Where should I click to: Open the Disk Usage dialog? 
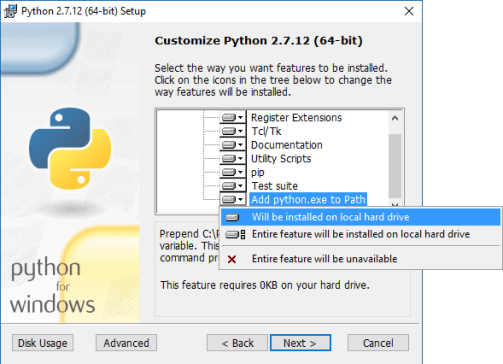pos(43,343)
